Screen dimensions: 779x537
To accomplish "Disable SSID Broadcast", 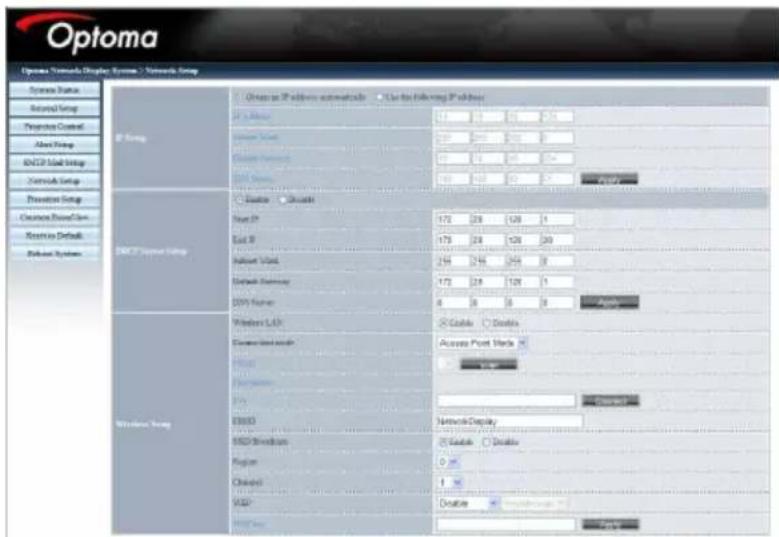I will pyautogui.click(x=486, y=442).
